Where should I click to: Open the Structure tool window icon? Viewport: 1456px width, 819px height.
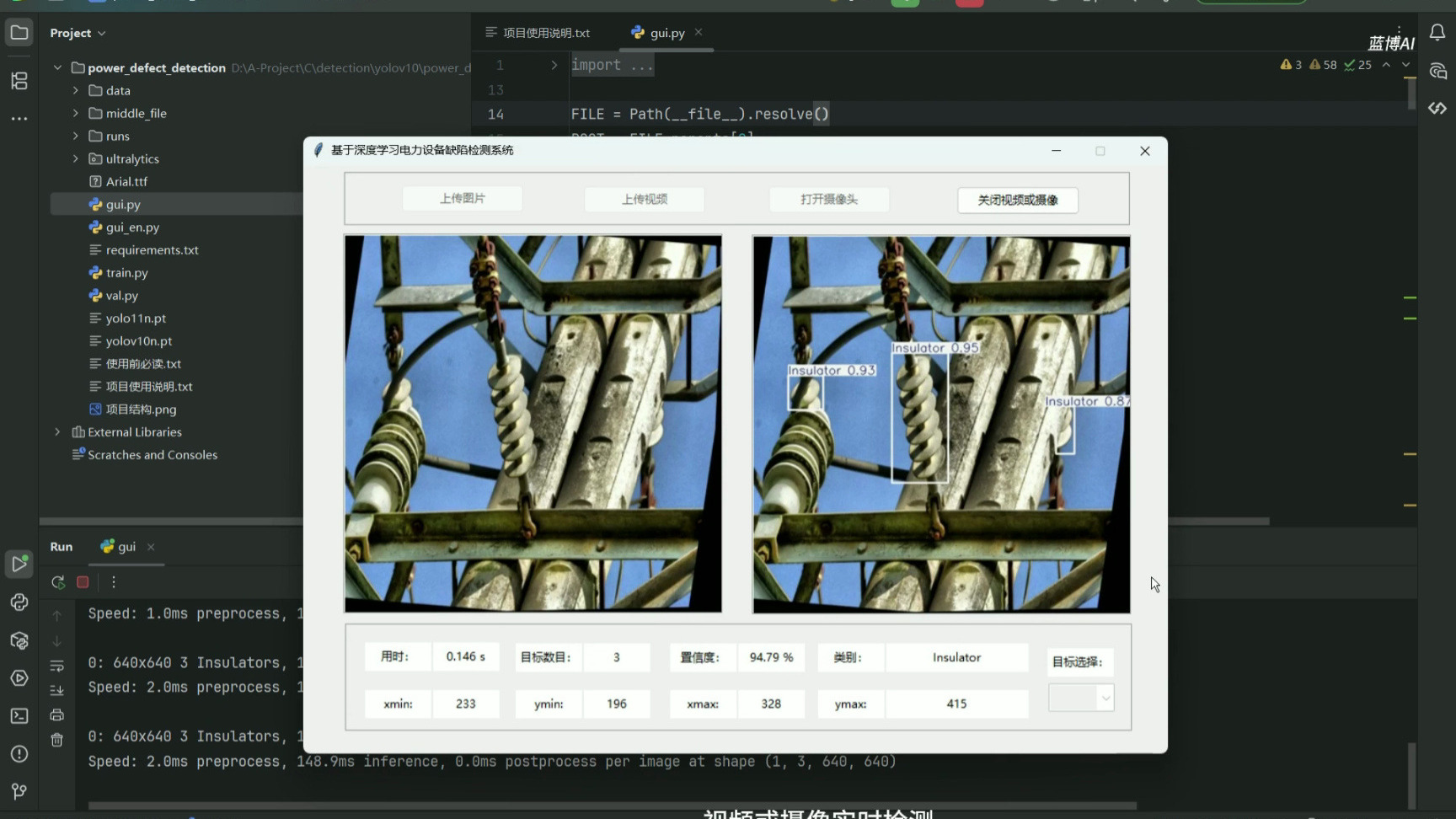[19, 80]
